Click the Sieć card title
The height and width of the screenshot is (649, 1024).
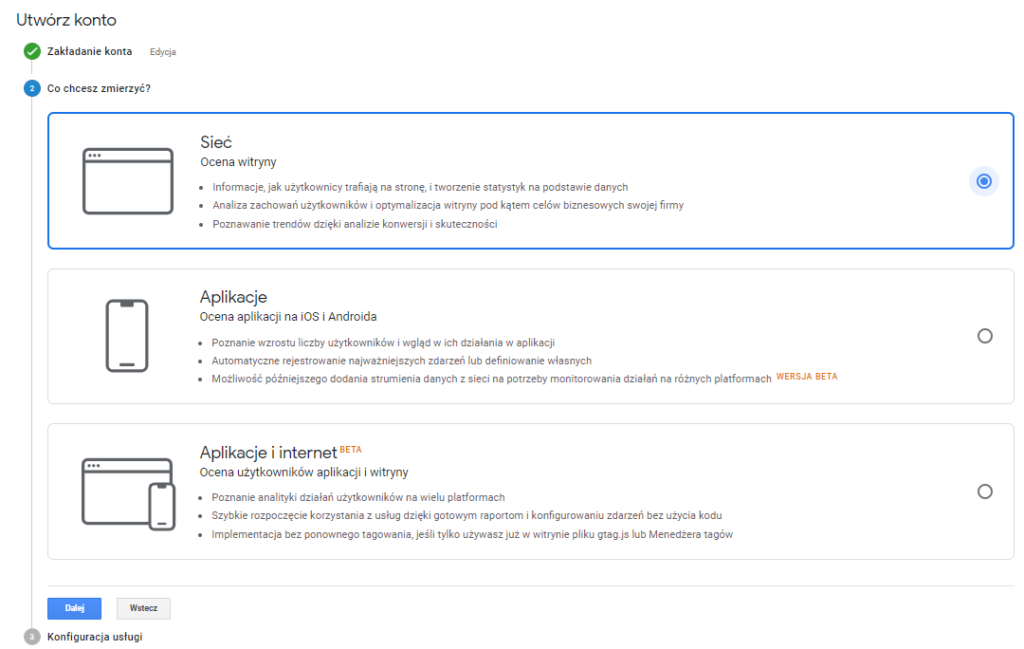click(216, 142)
